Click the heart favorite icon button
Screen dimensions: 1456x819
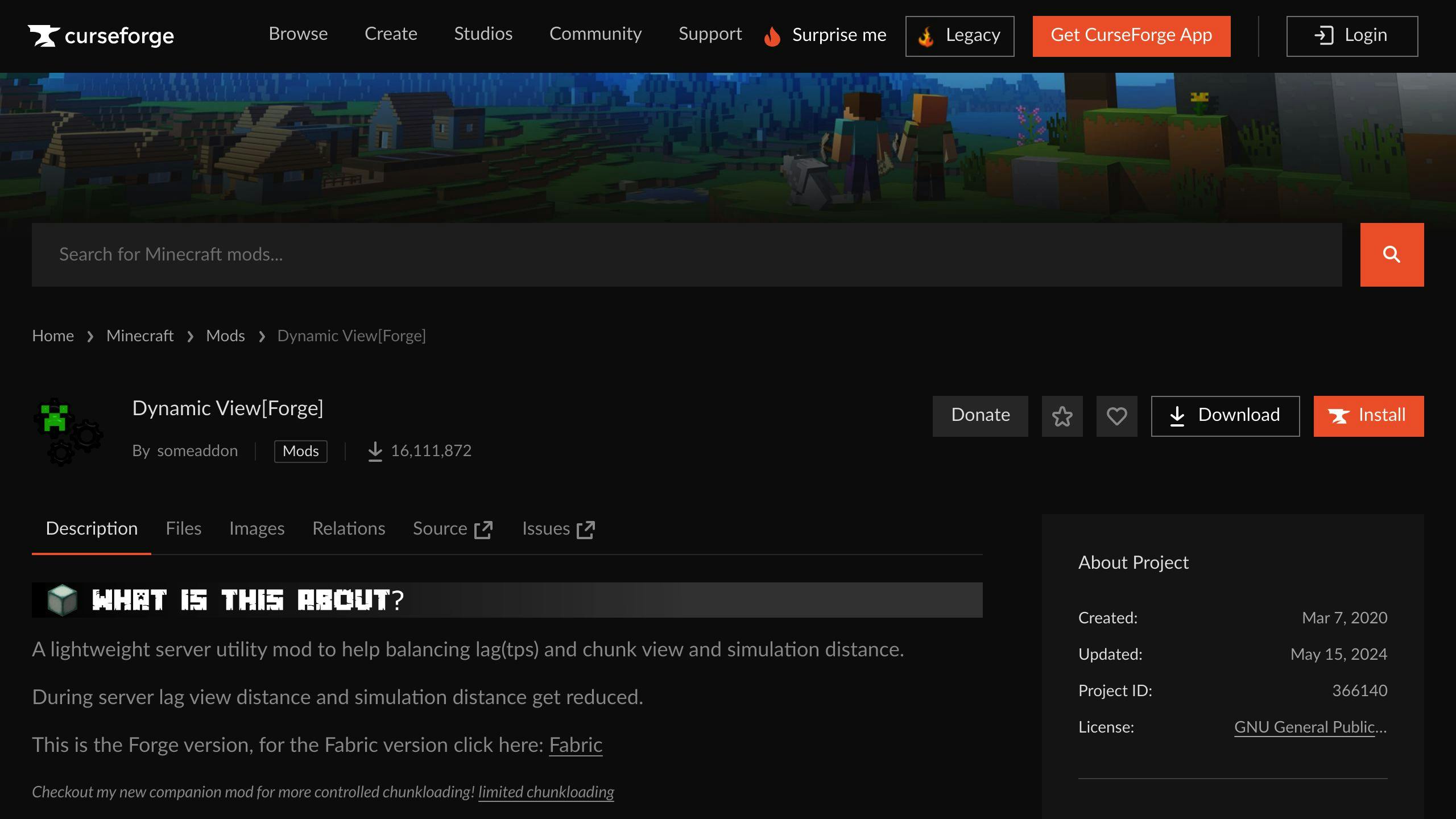(x=1116, y=416)
